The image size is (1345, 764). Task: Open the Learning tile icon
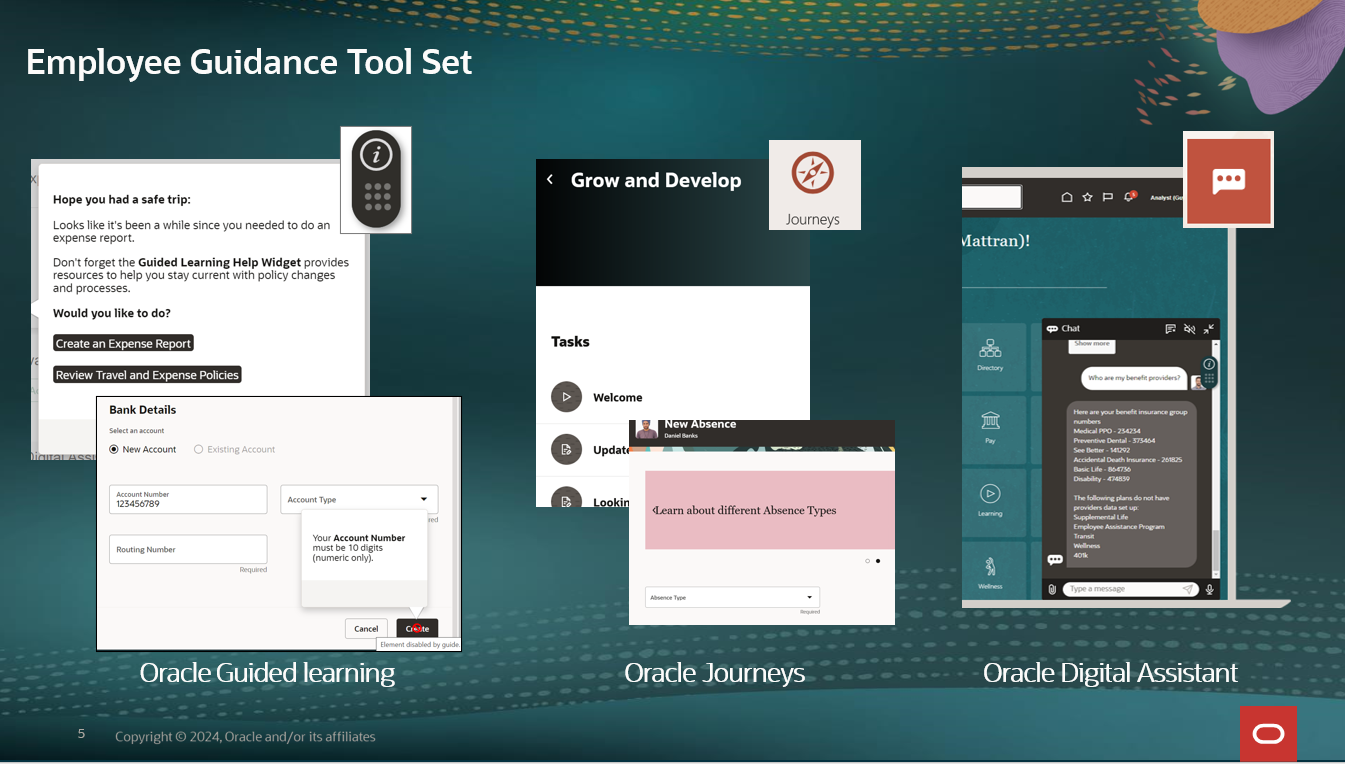click(x=990, y=493)
